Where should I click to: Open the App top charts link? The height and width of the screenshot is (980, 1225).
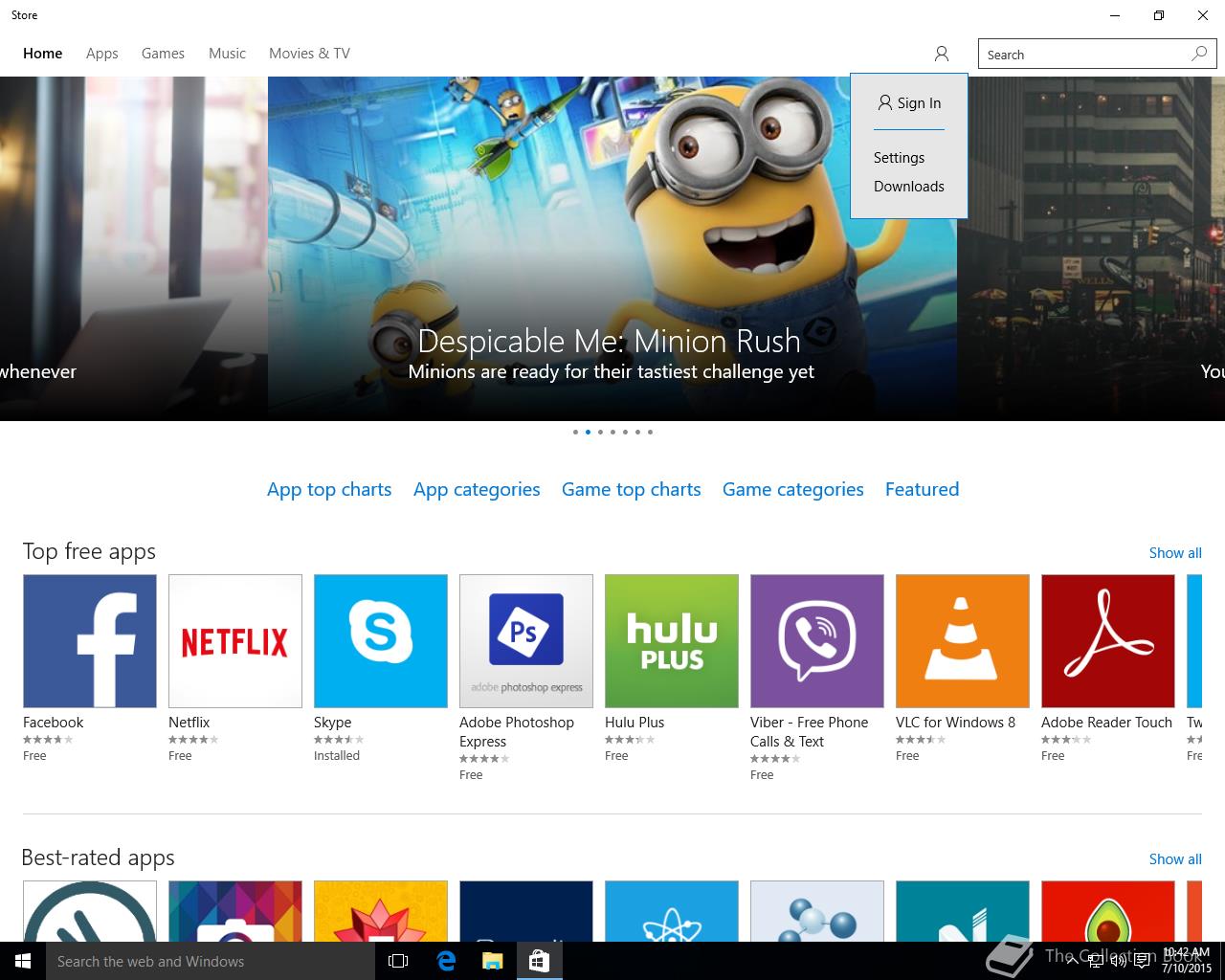329,490
